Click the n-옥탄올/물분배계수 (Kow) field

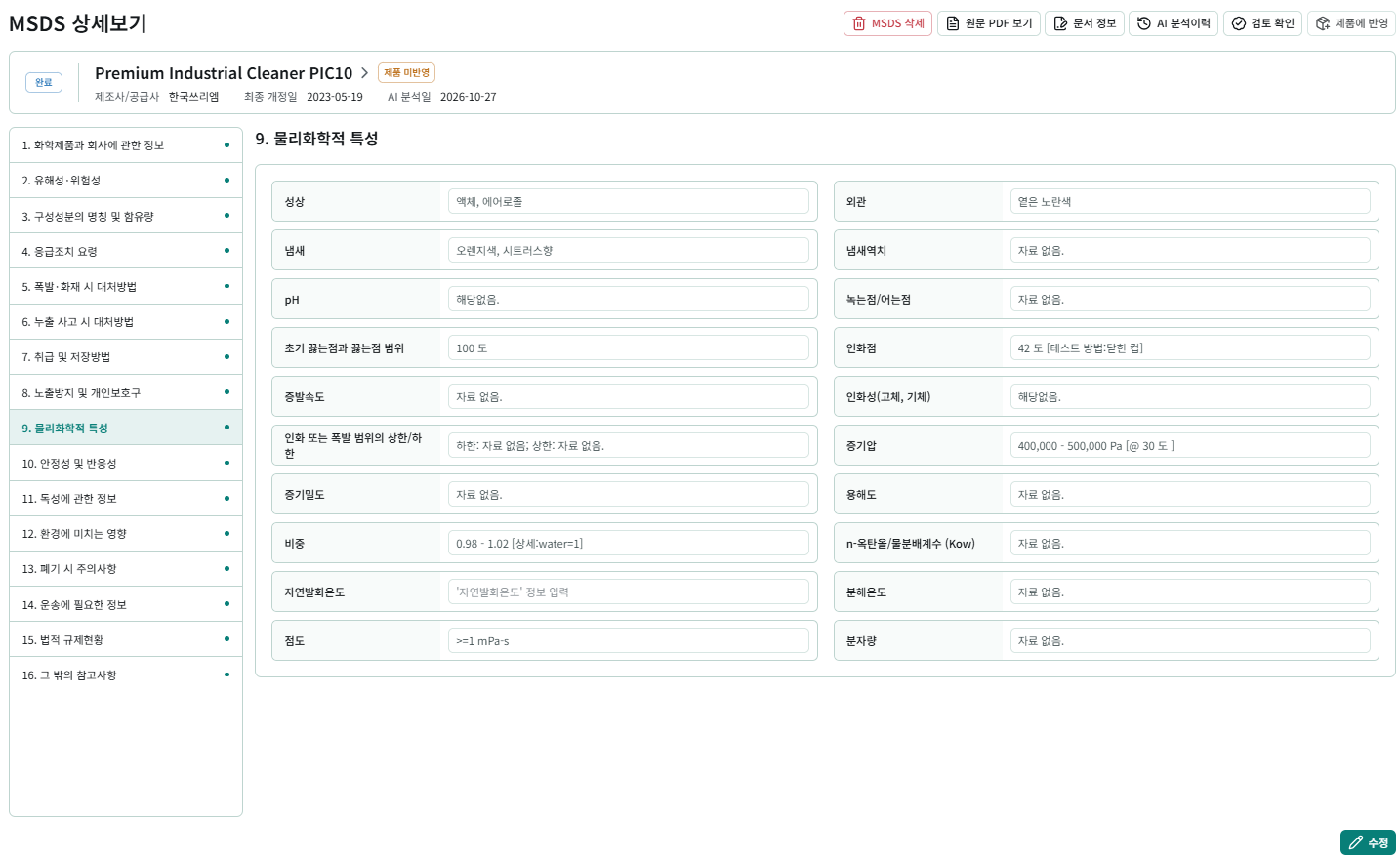click(x=1190, y=543)
